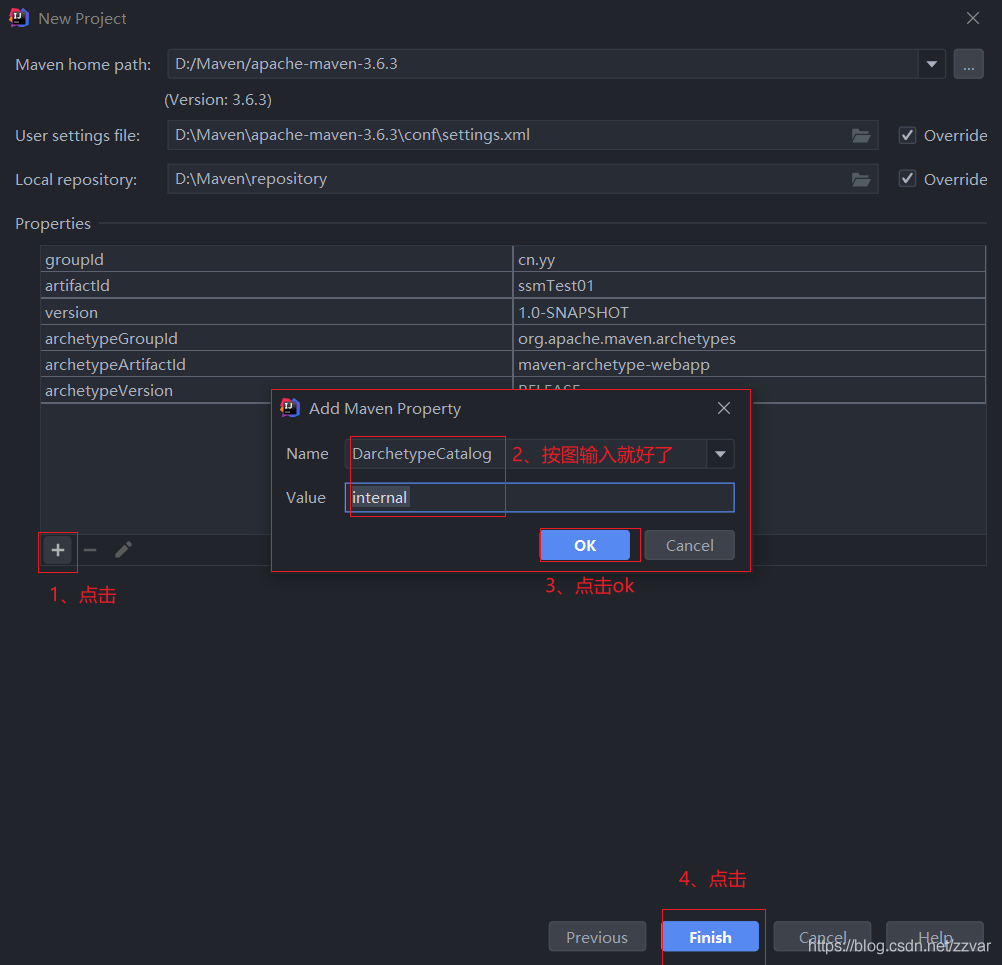Viewport: 1002px width, 965px height.
Task: Click OK in Add Maven Property dialog
Action: [x=585, y=545]
